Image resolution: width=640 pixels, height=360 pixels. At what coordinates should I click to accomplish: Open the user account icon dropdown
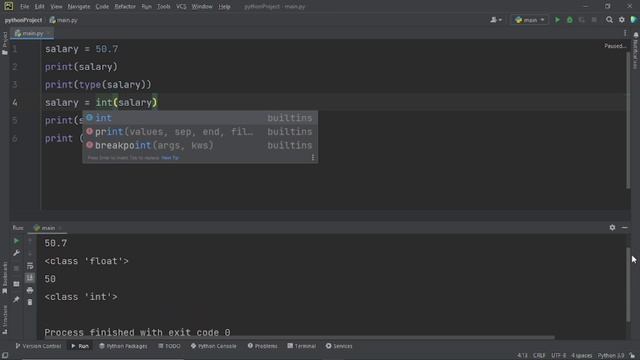496,20
